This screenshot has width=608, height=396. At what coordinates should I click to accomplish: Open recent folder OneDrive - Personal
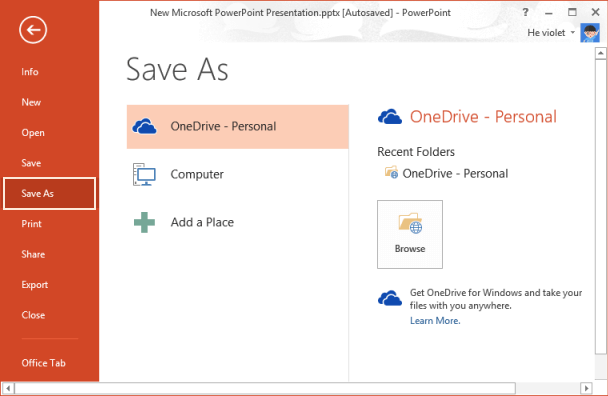pos(446,173)
